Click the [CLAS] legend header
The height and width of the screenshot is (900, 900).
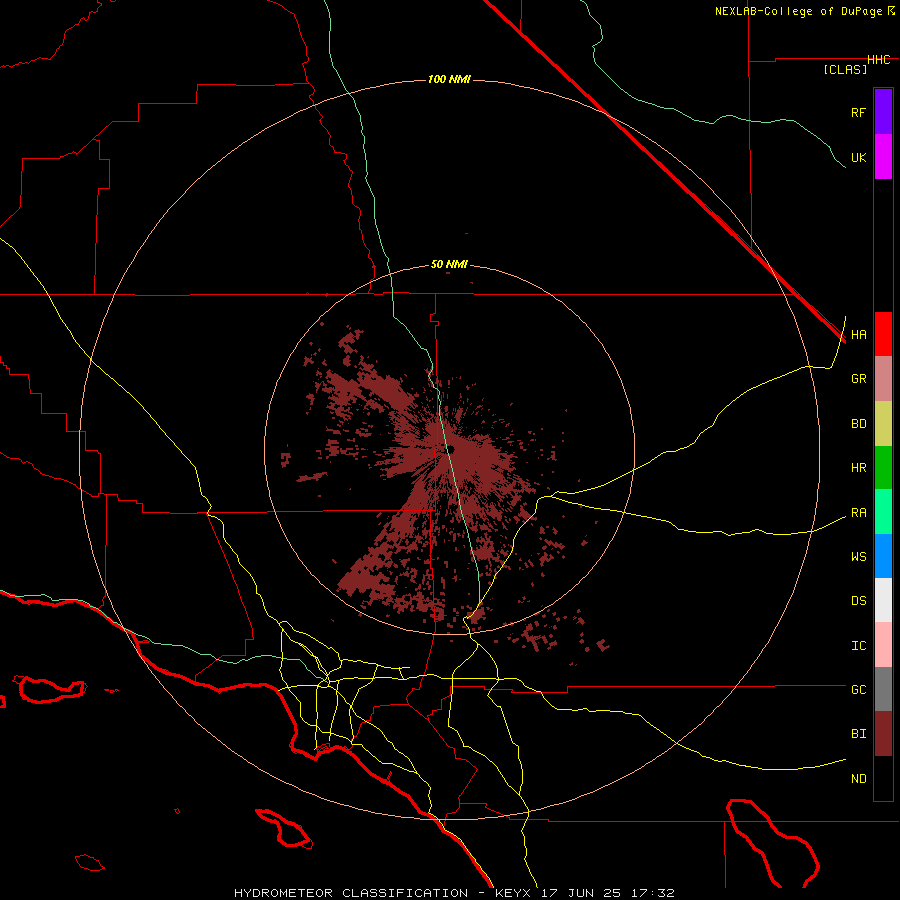coord(845,69)
